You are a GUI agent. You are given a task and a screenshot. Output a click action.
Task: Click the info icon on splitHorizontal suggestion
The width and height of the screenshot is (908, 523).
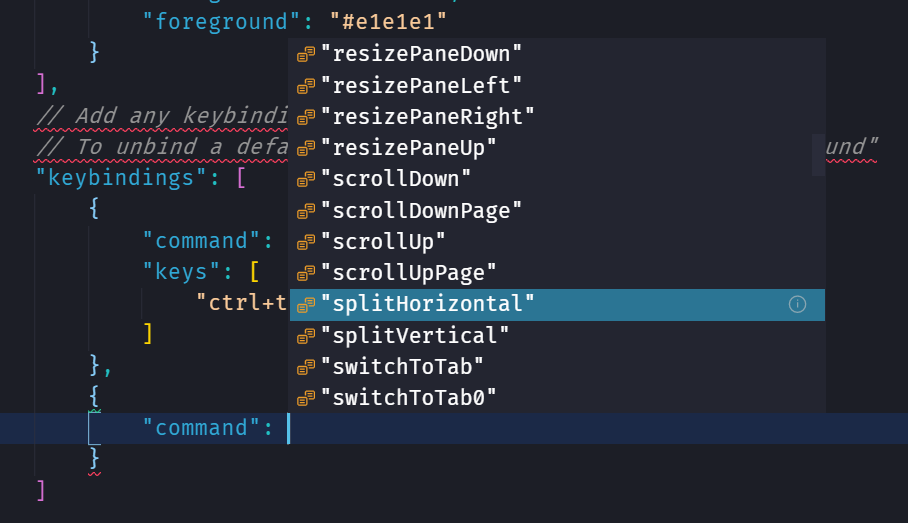pyautogui.click(x=797, y=304)
